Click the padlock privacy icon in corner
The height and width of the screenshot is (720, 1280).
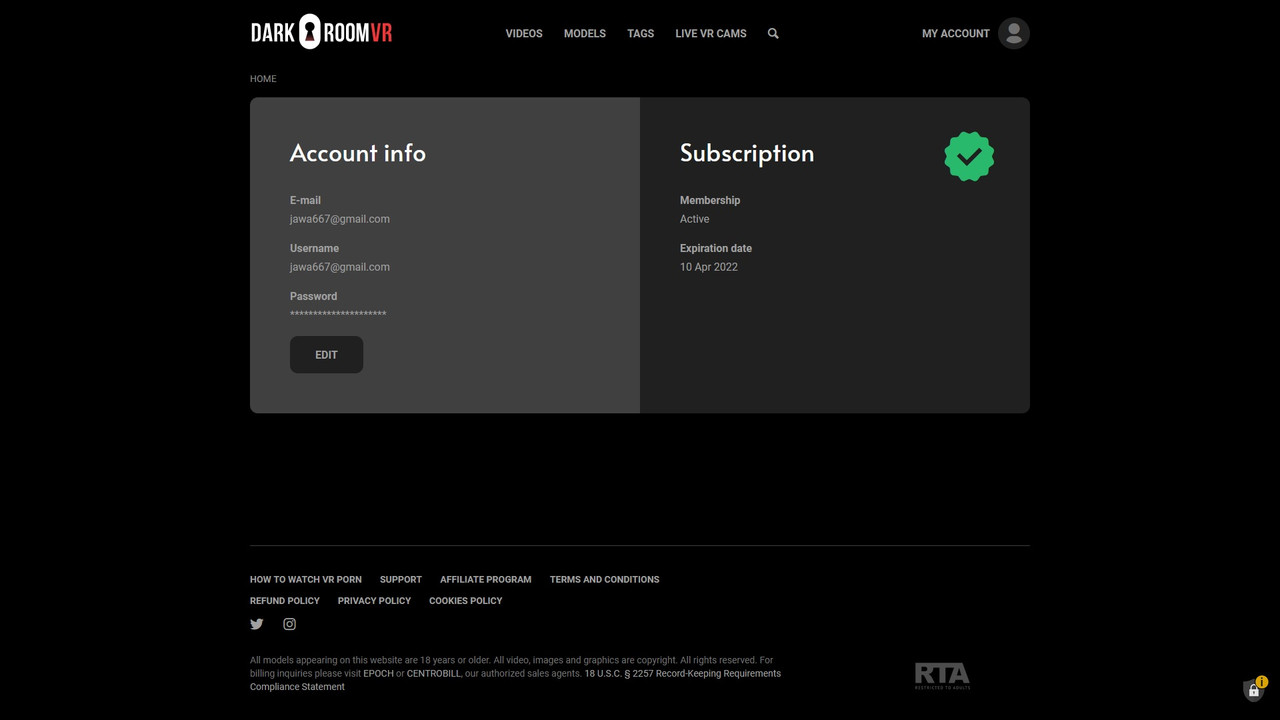1253,690
